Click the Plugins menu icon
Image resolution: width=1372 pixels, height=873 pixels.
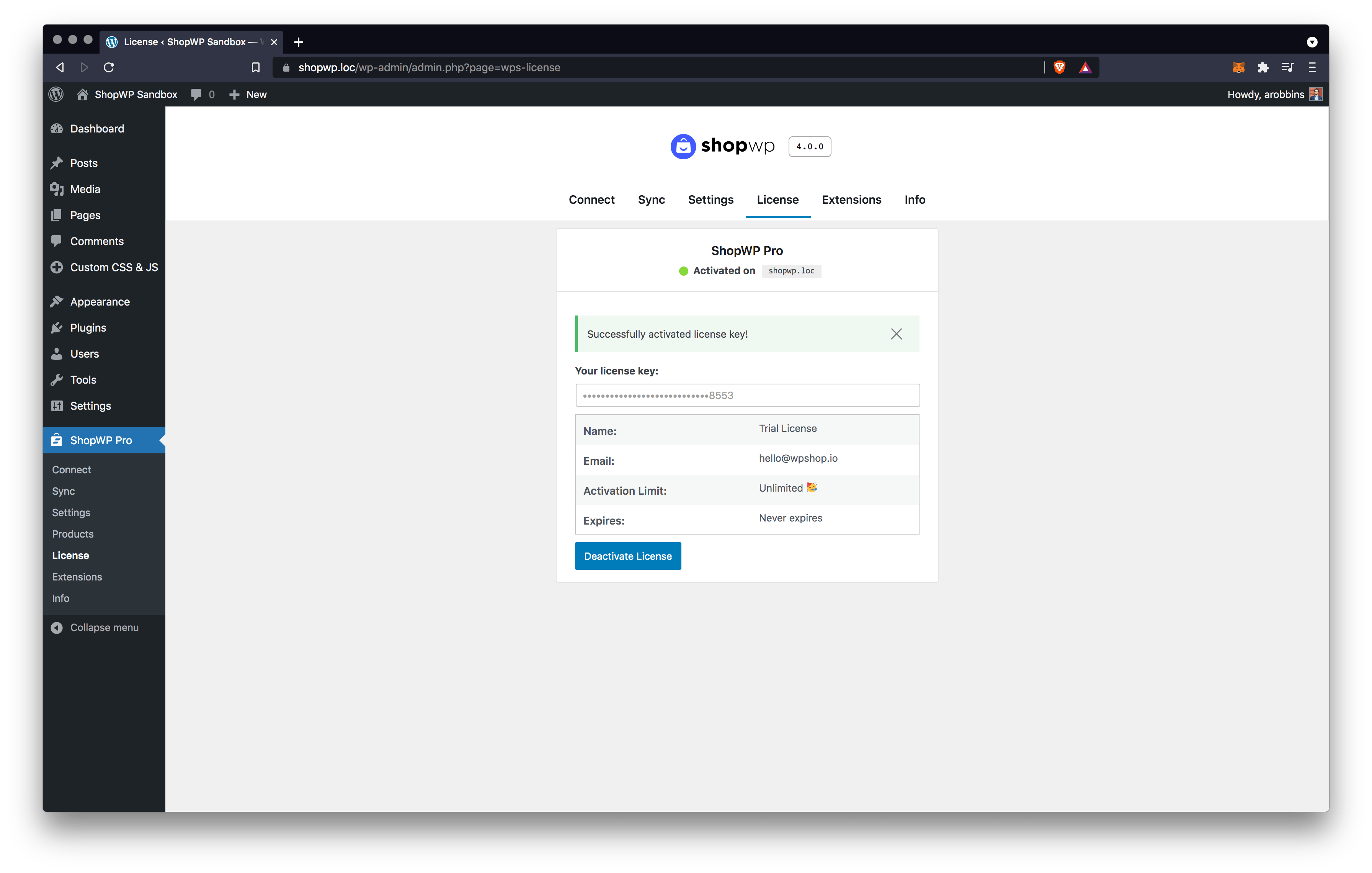coord(57,327)
